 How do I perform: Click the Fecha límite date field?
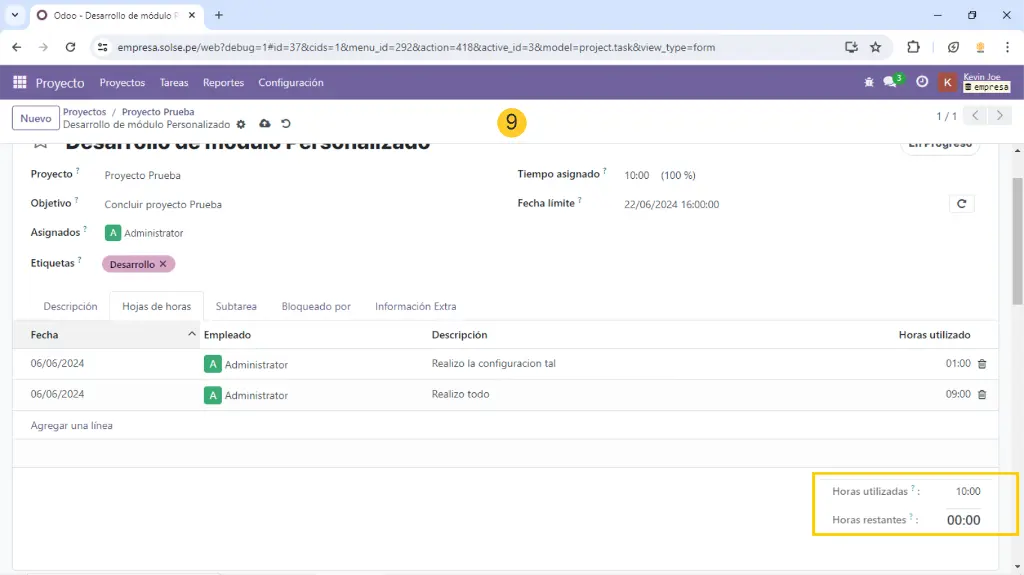pos(671,204)
